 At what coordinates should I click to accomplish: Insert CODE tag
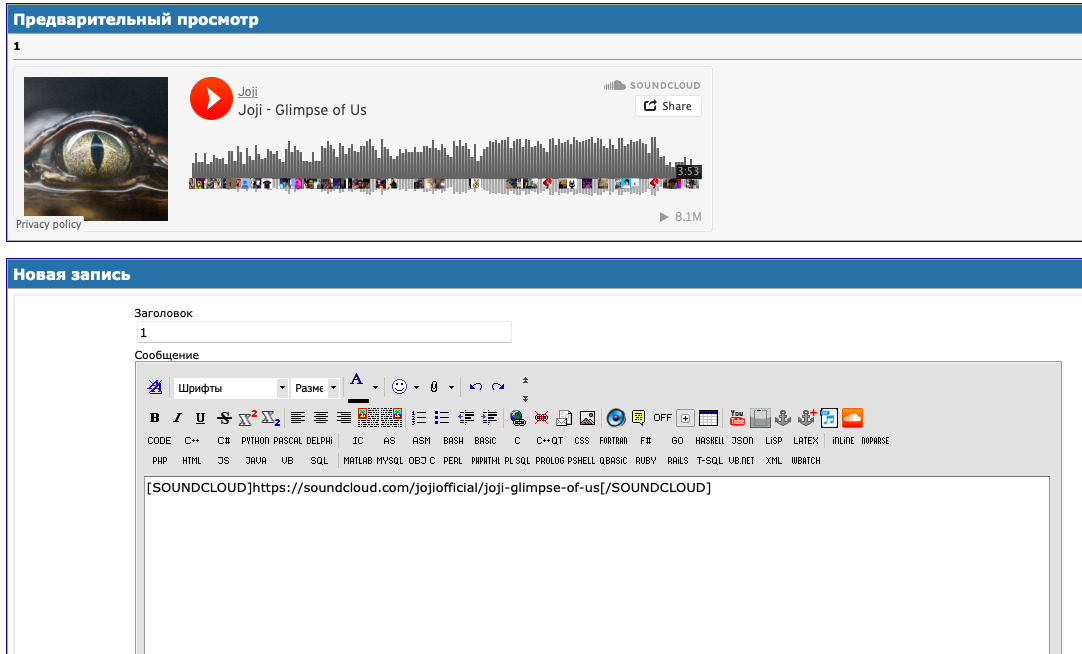(x=159, y=440)
